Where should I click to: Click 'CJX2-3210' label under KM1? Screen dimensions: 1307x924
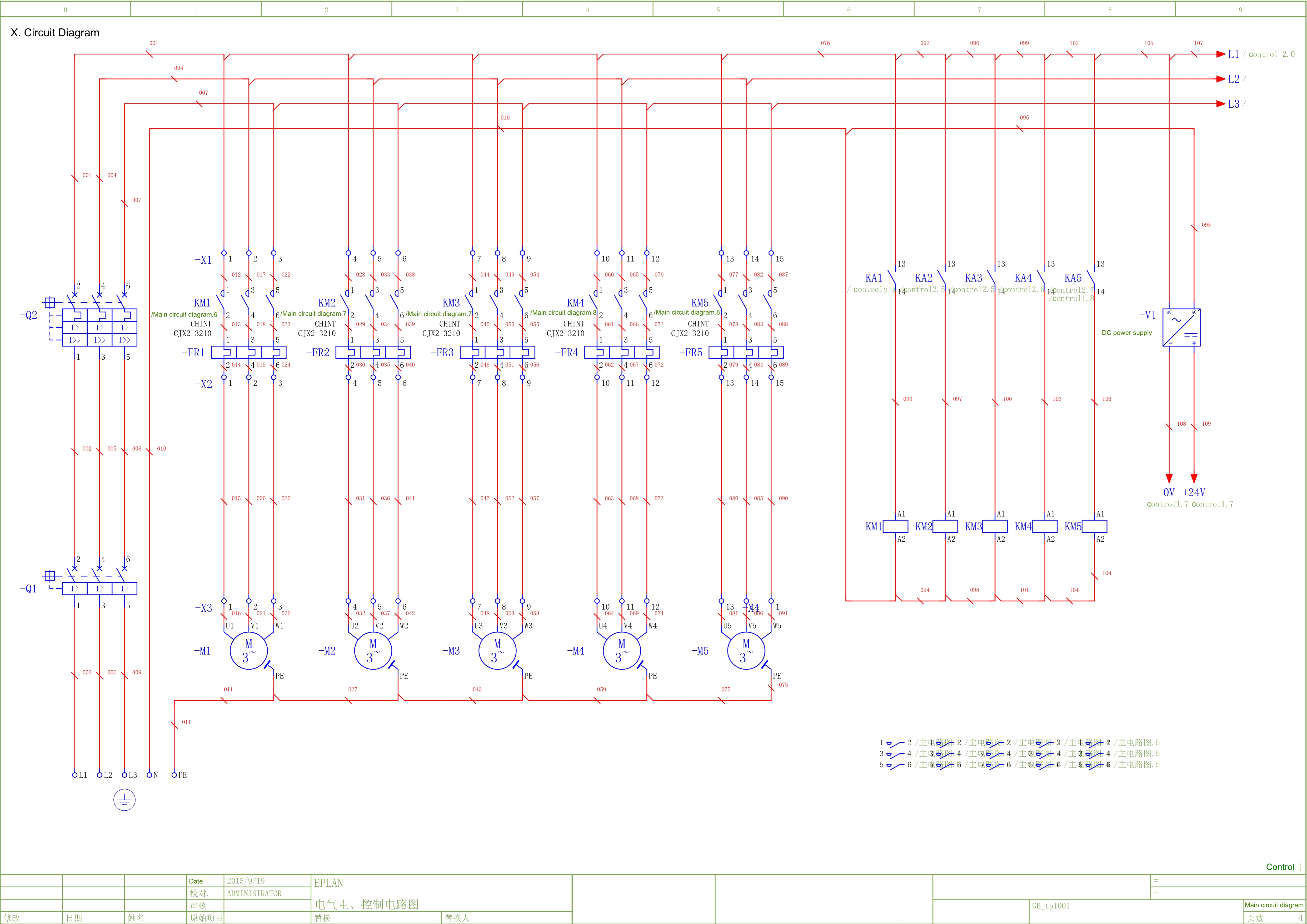pos(192,333)
